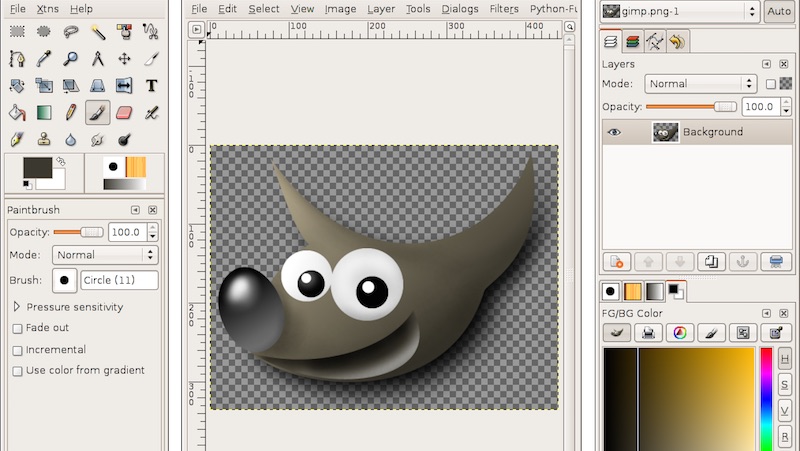Select the Paths tool
This screenshot has height=451, width=800.
point(17,59)
